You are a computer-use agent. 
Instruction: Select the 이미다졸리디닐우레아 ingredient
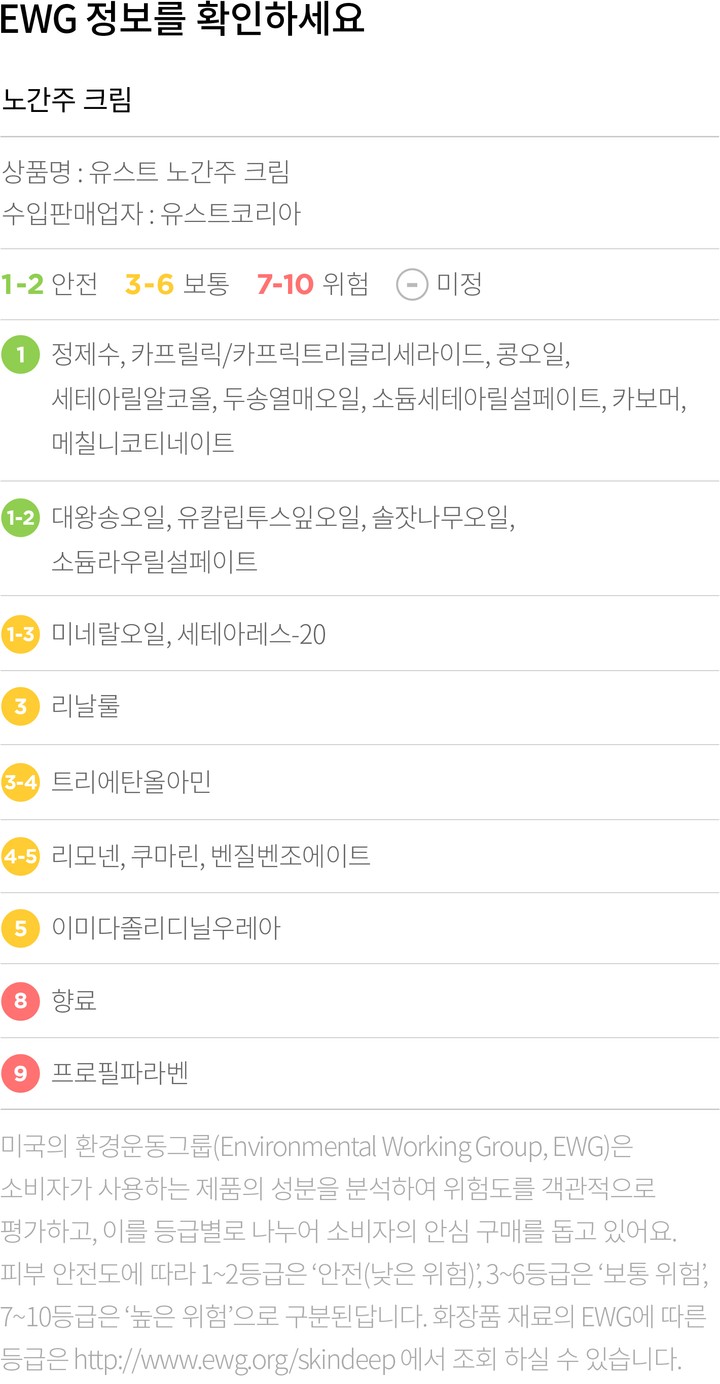pyautogui.click(x=166, y=928)
